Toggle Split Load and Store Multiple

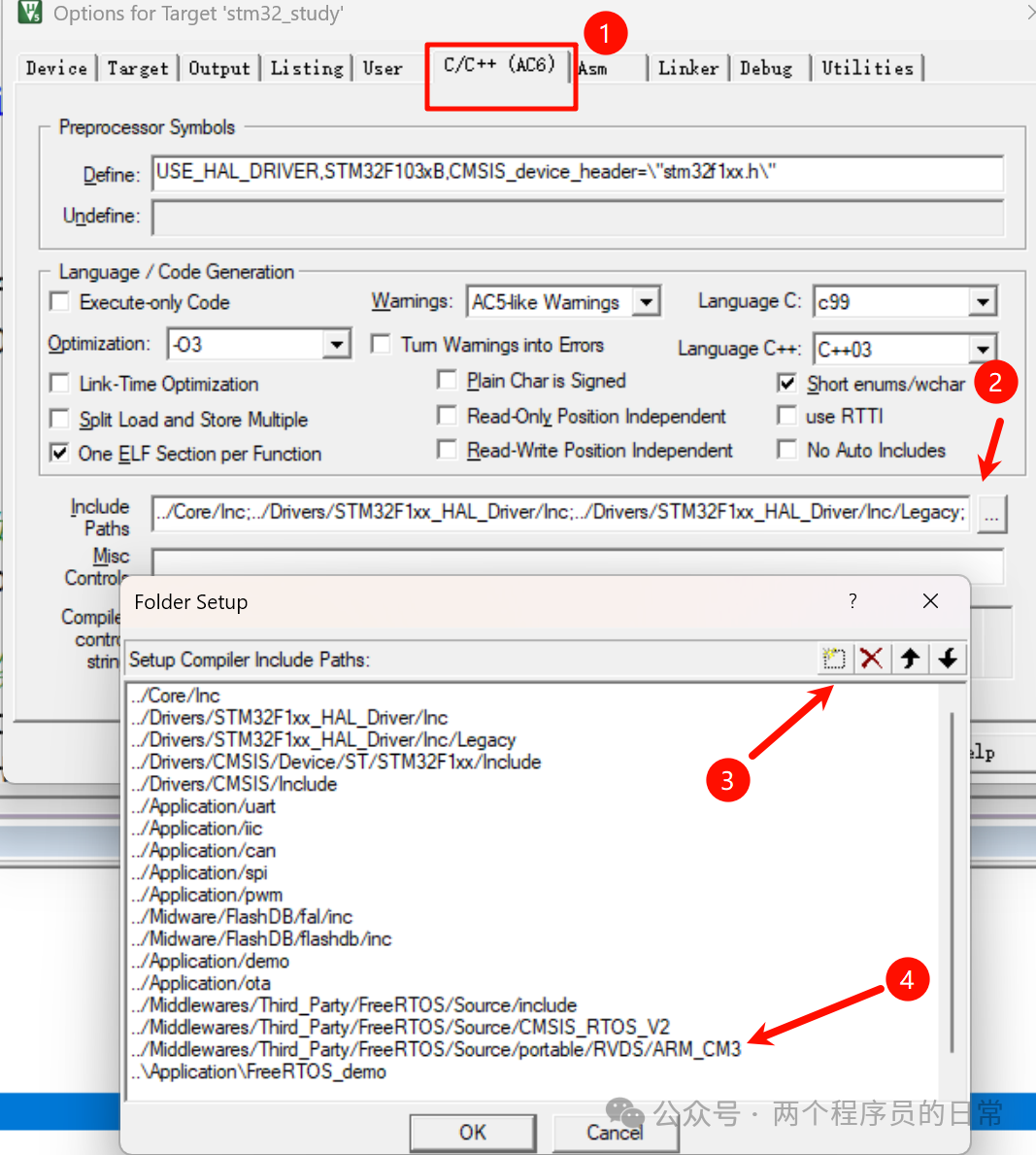tap(59, 419)
